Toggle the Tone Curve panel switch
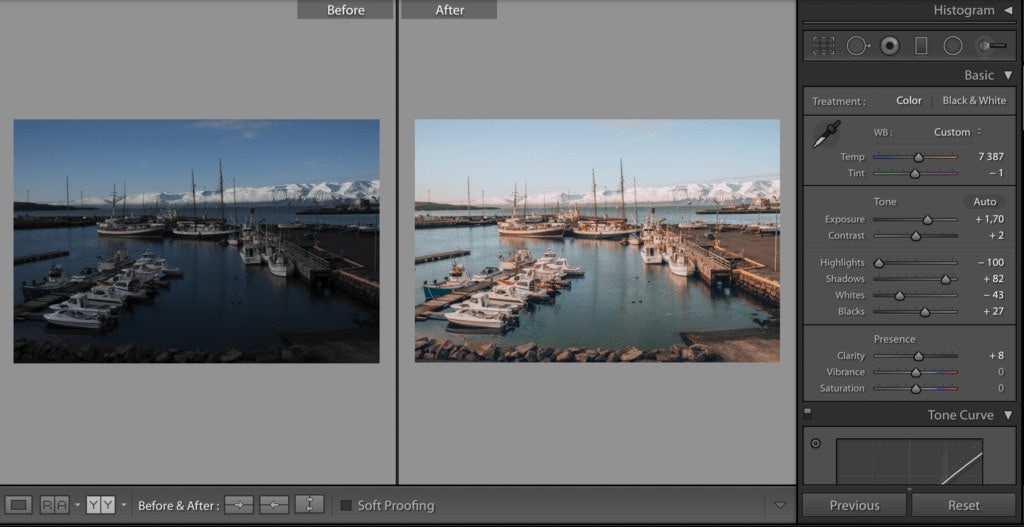 click(807, 411)
